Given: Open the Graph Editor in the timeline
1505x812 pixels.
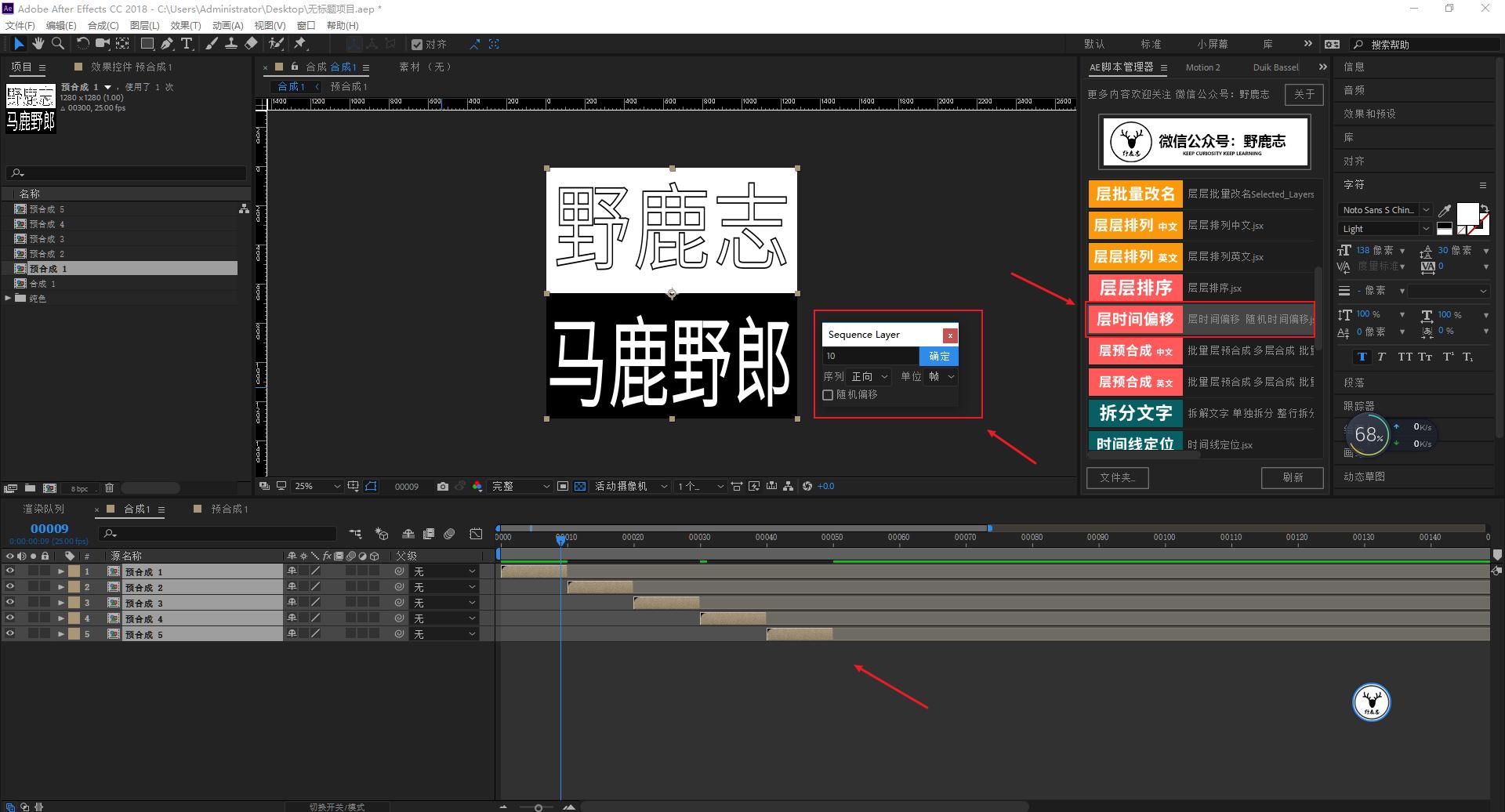Looking at the screenshot, I should pyautogui.click(x=476, y=534).
